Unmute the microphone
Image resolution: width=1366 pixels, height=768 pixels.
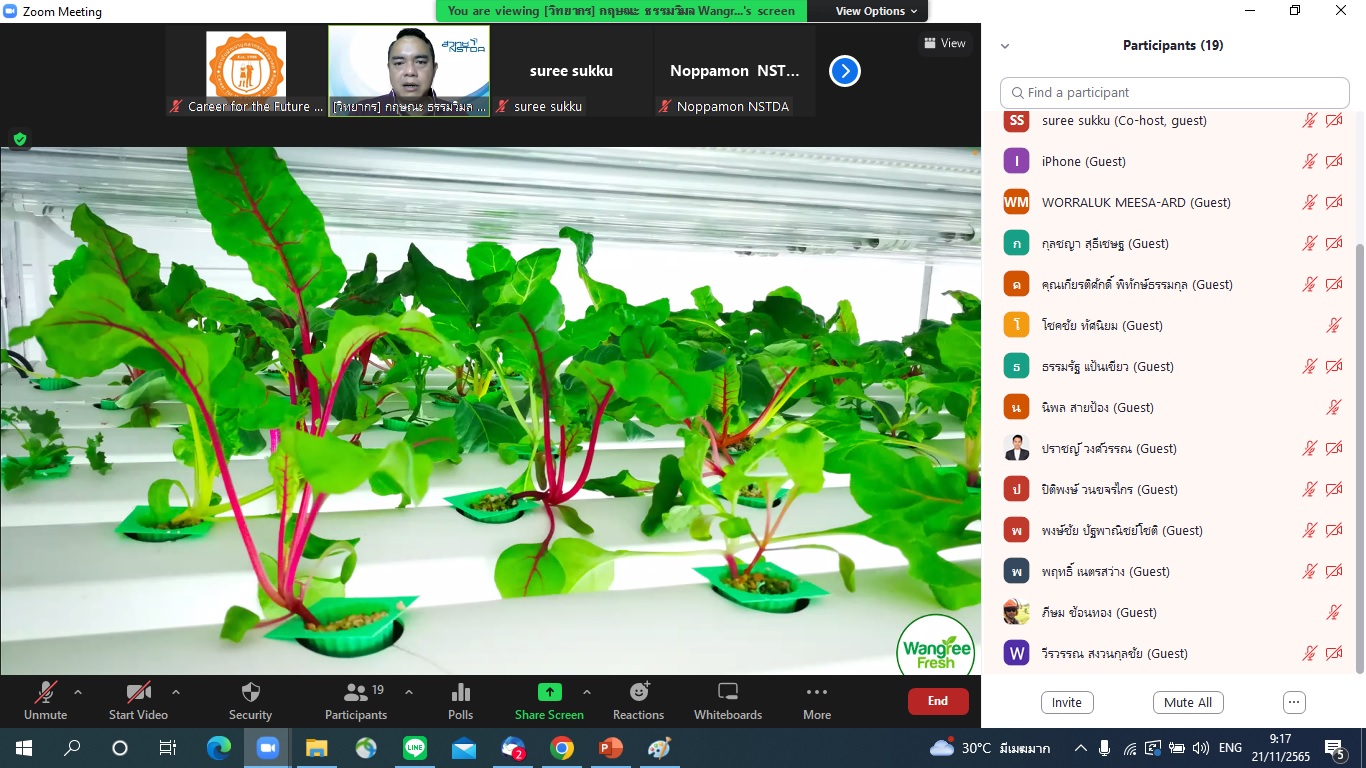(45, 693)
